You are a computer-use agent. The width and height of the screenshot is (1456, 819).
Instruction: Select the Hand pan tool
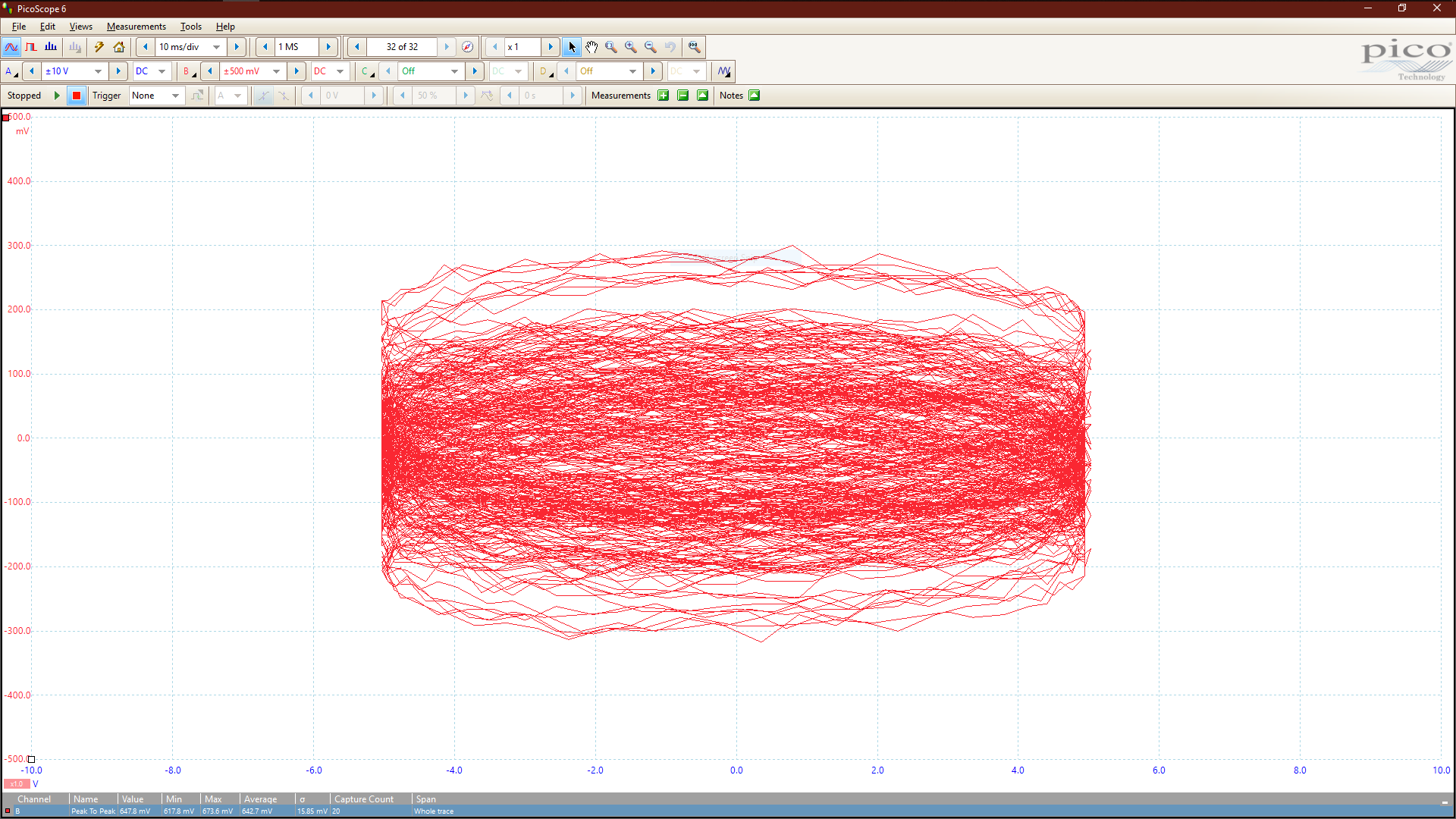point(591,47)
